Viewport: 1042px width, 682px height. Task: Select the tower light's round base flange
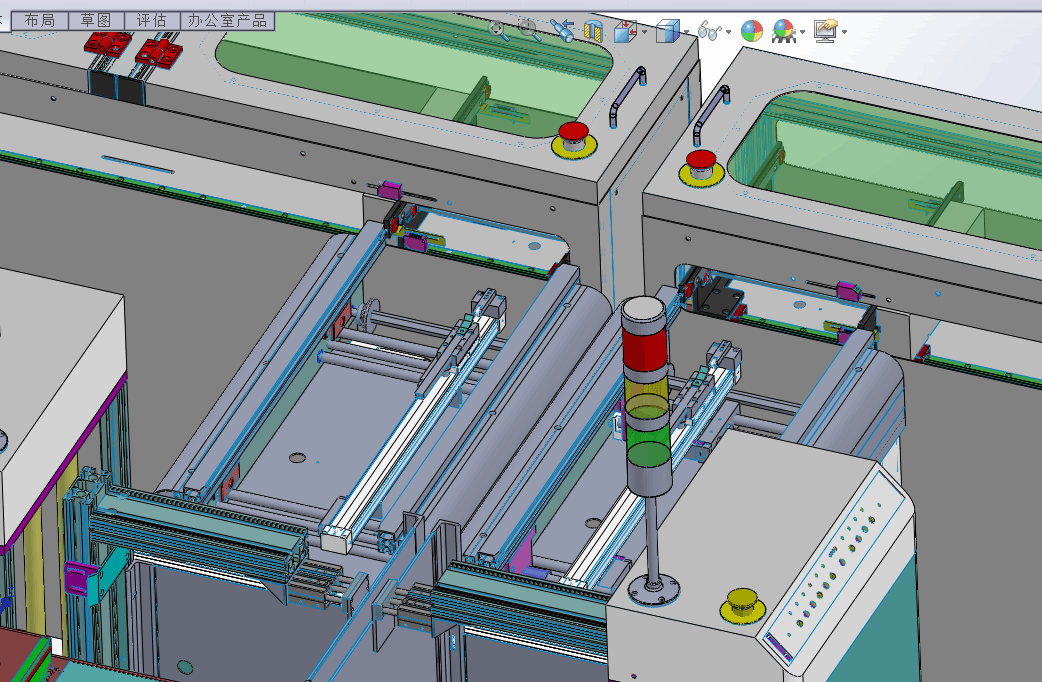coord(654,589)
